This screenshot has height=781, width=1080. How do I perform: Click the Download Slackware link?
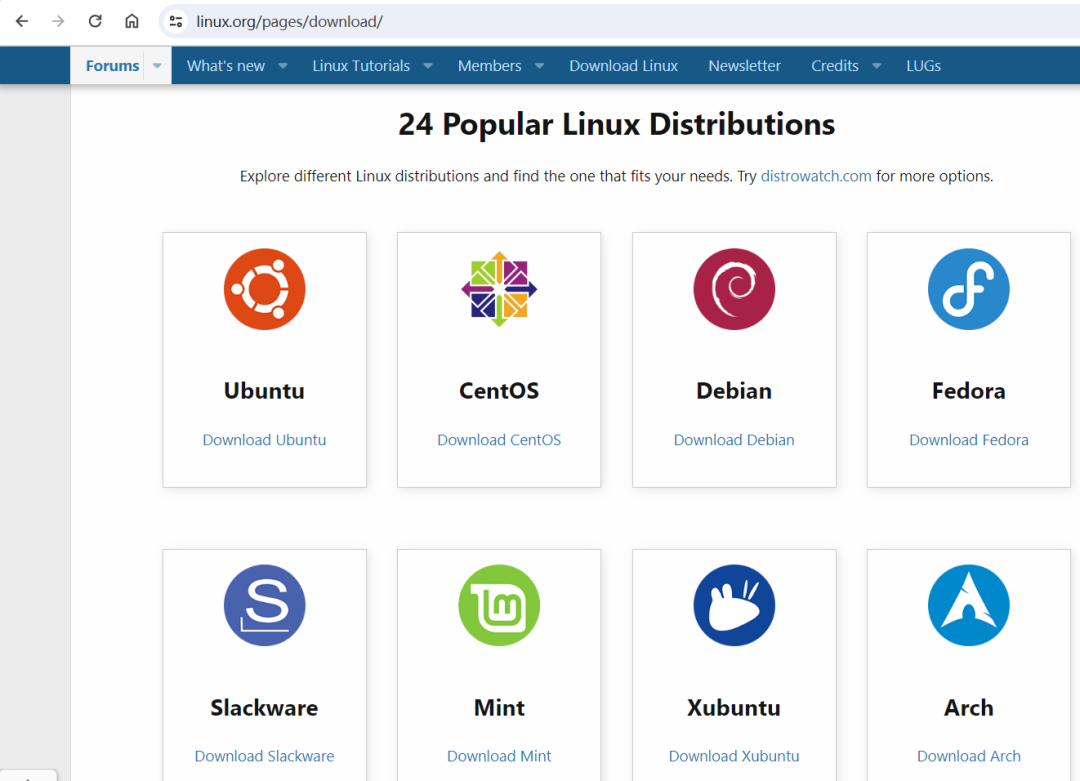tap(264, 756)
